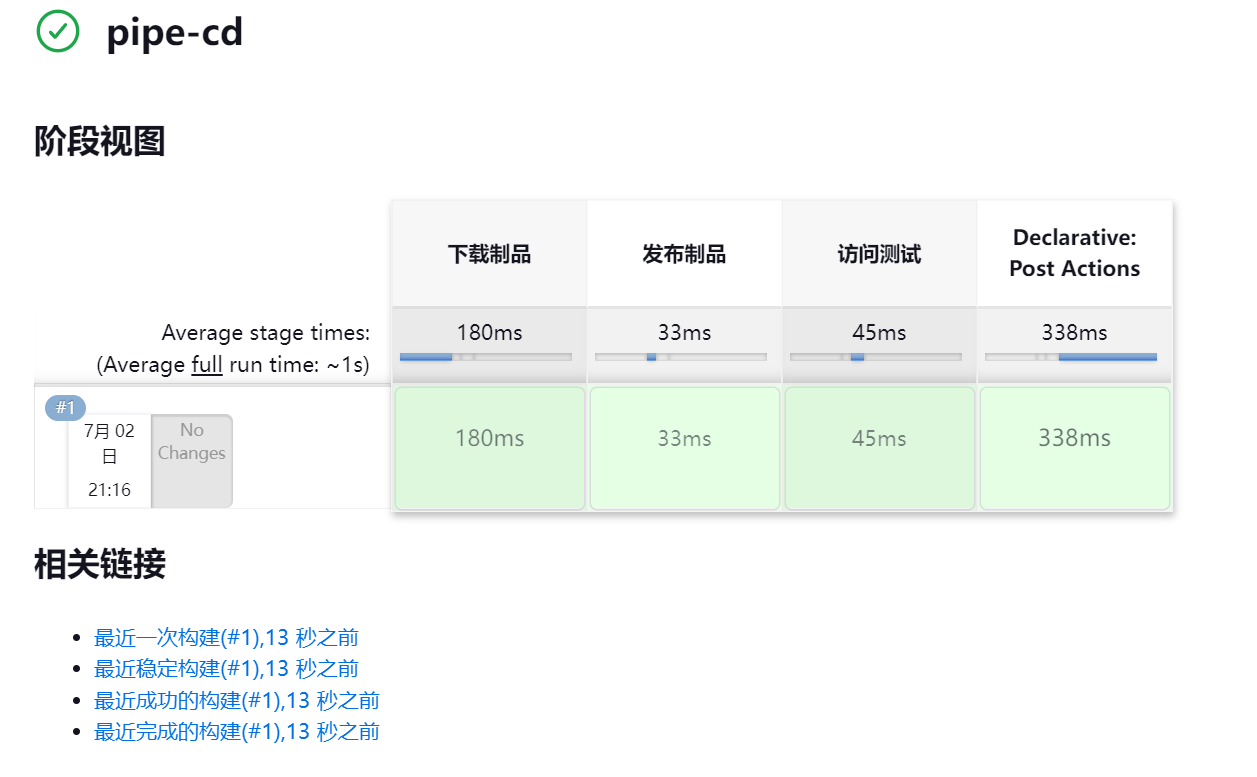The image size is (1257, 777).
Task: Click the 访问测试 stage header
Action: pos(879,254)
